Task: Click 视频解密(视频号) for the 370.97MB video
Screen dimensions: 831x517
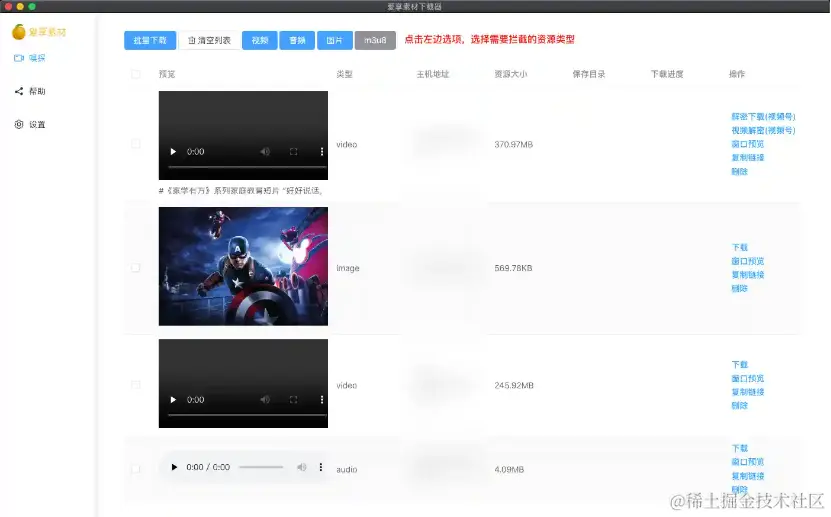Action: coord(763,130)
